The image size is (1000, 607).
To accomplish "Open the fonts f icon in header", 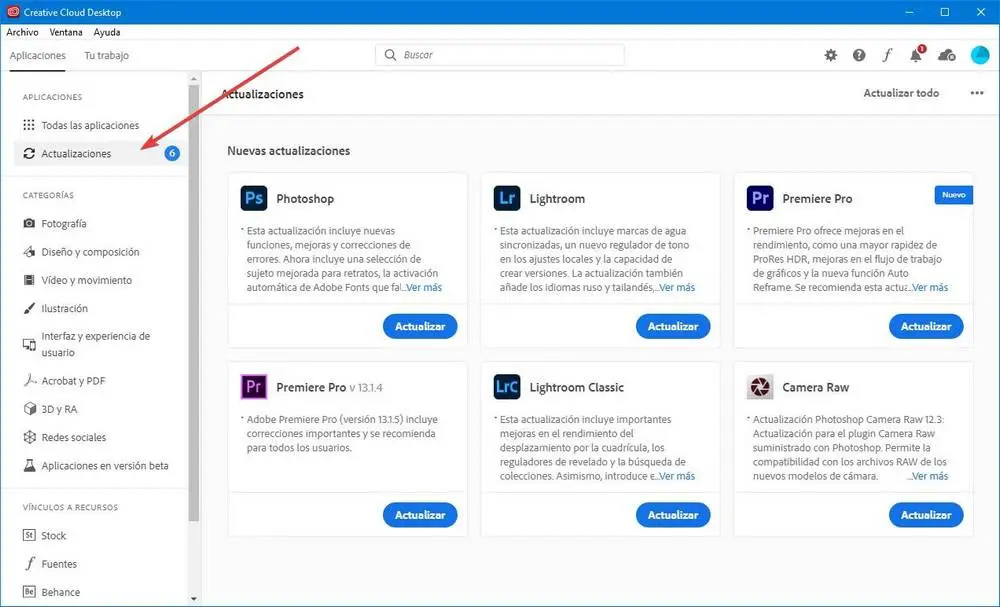I will tap(887, 55).
